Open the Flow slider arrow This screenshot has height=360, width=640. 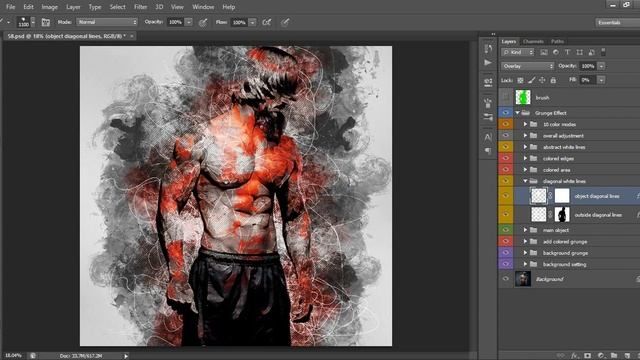[x=253, y=22]
